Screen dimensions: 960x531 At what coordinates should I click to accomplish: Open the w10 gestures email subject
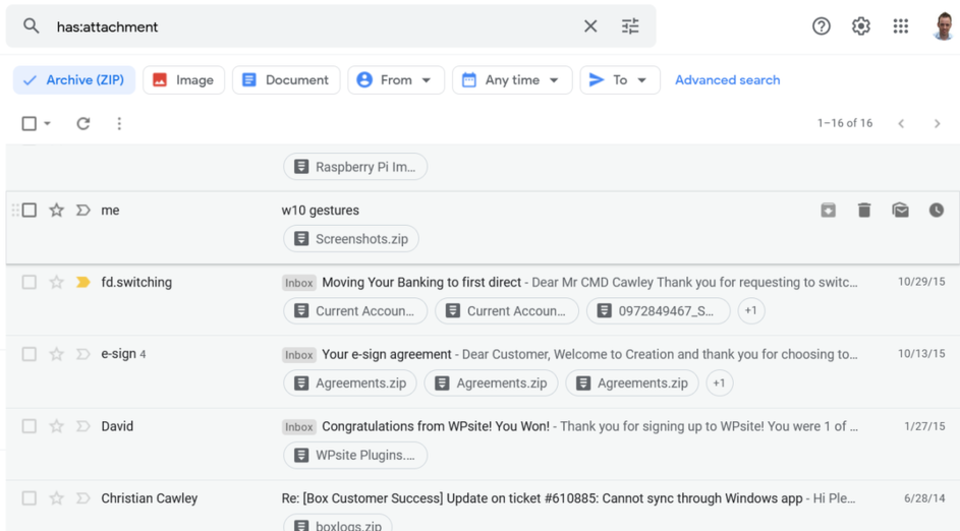tap(320, 210)
